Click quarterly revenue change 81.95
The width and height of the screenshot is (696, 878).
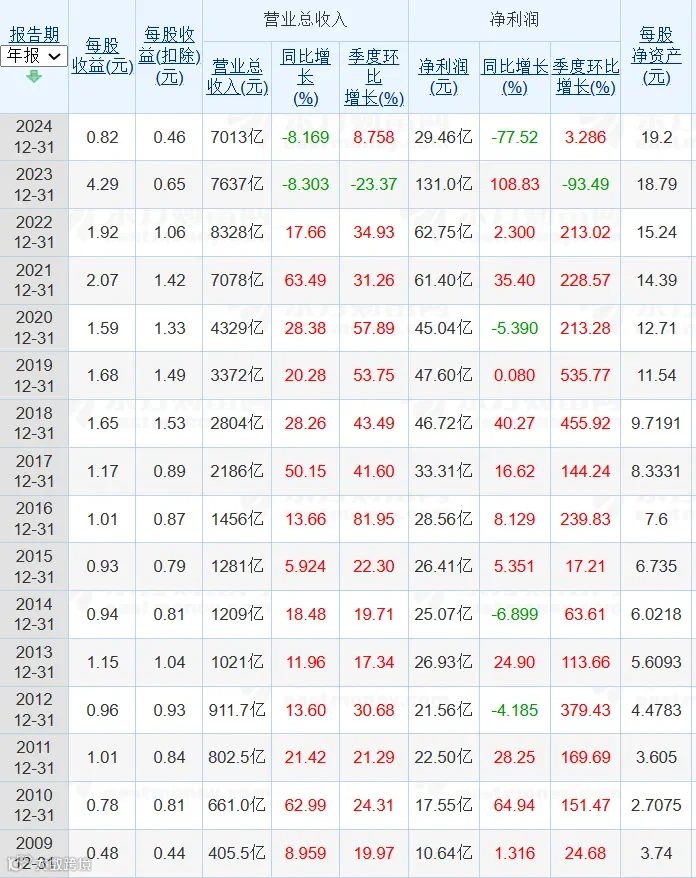[373, 519]
